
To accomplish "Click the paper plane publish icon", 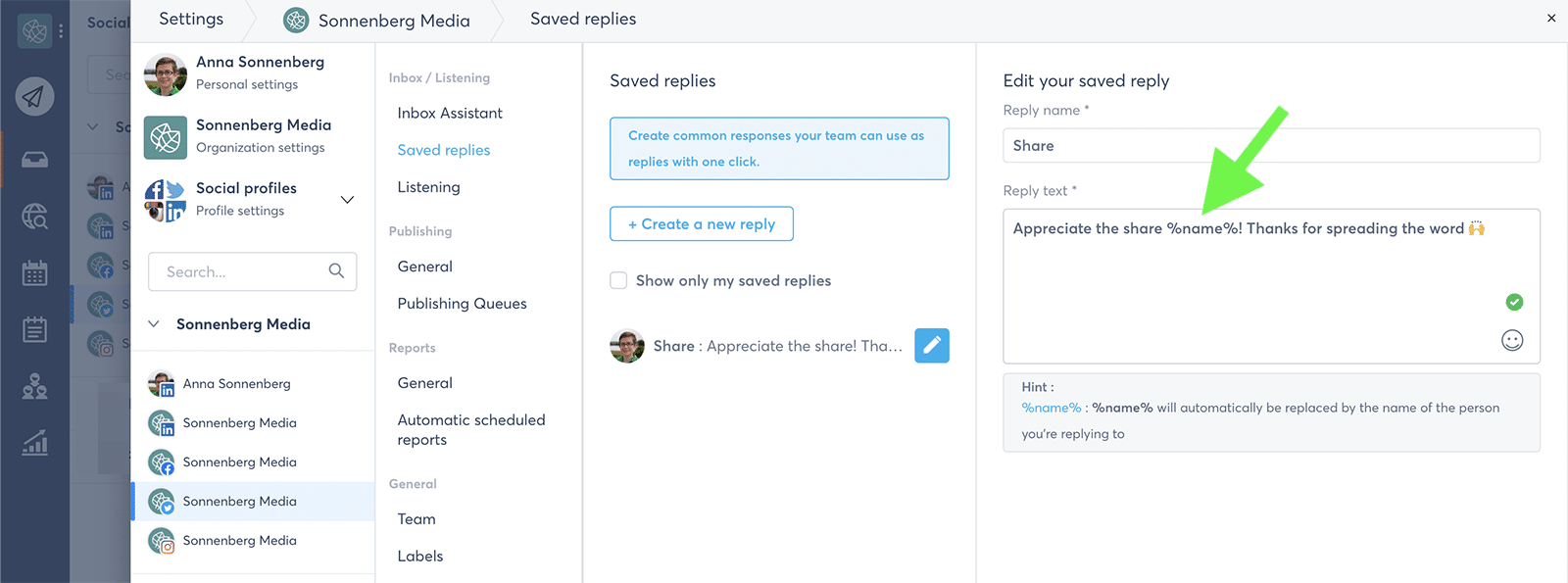I will coord(34,96).
